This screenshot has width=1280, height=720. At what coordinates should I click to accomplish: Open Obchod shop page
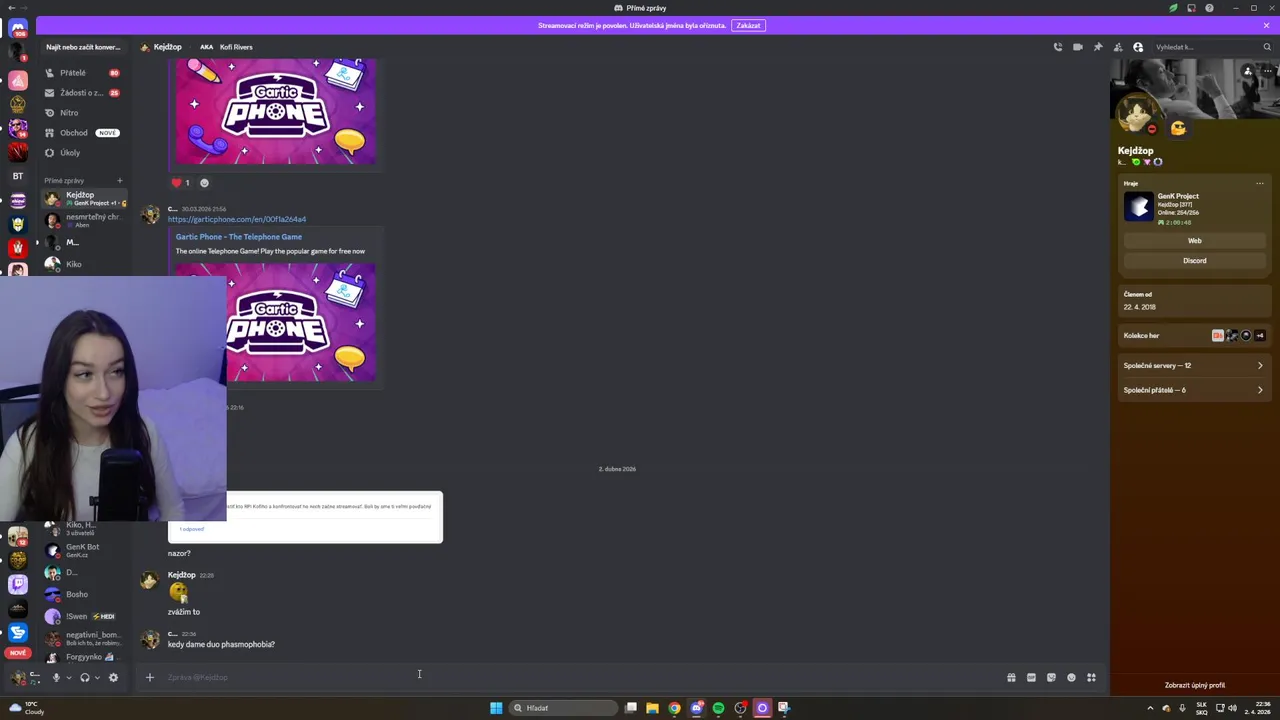(83, 133)
